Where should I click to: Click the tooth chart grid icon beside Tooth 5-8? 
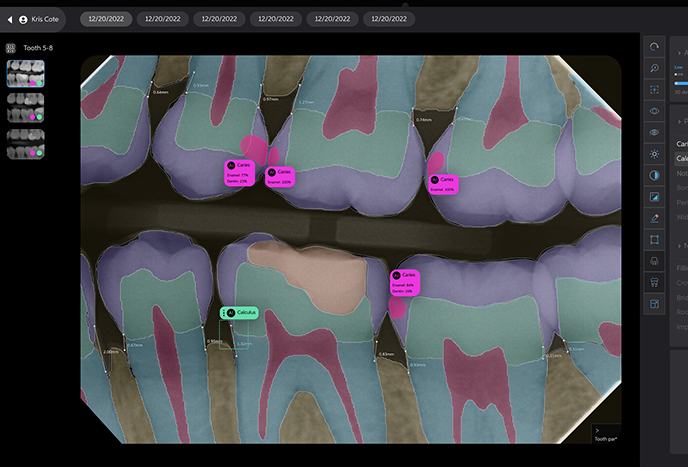click(x=11, y=48)
